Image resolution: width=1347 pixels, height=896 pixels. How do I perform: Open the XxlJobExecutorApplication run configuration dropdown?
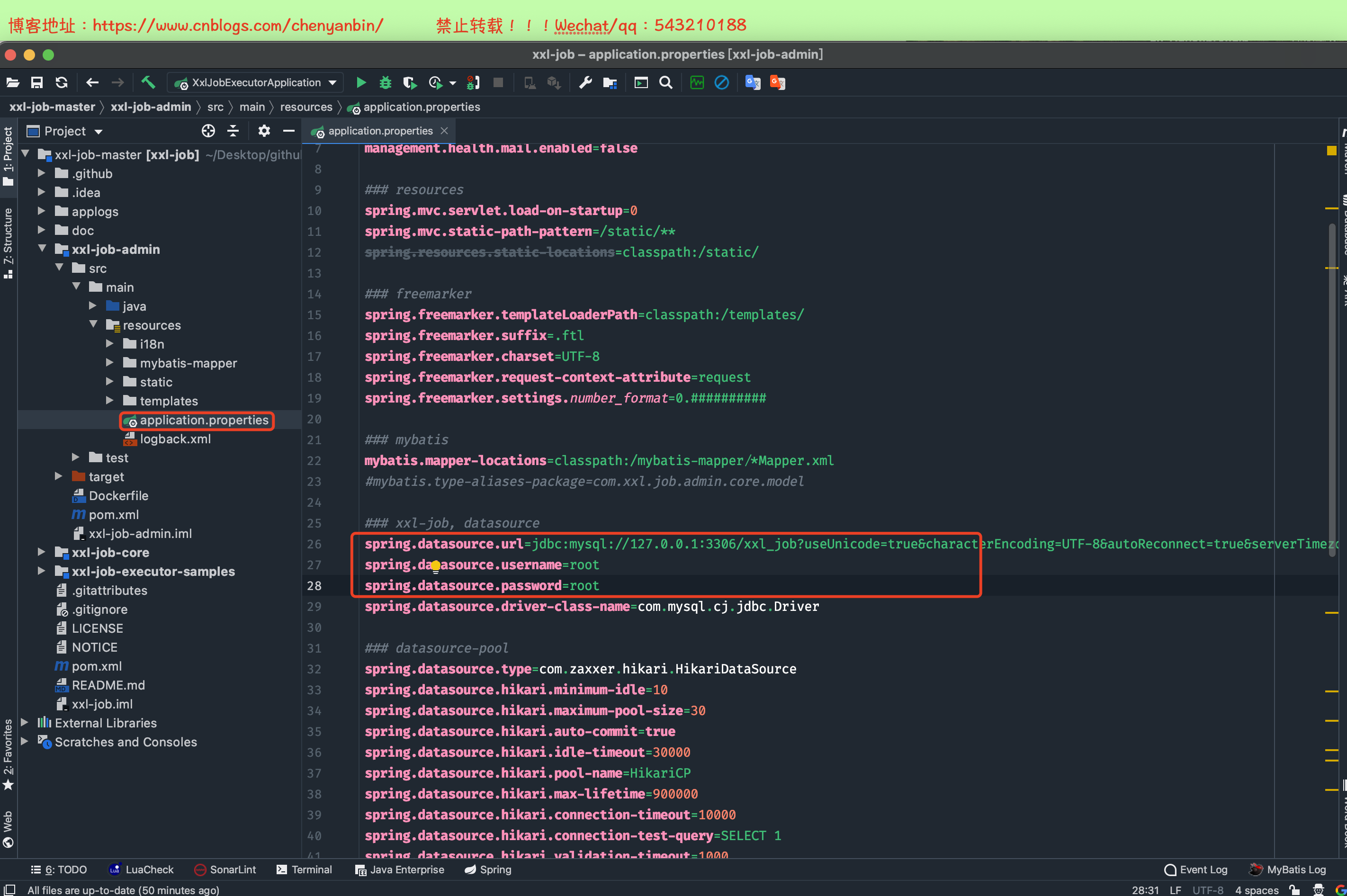tap(256, 83)
